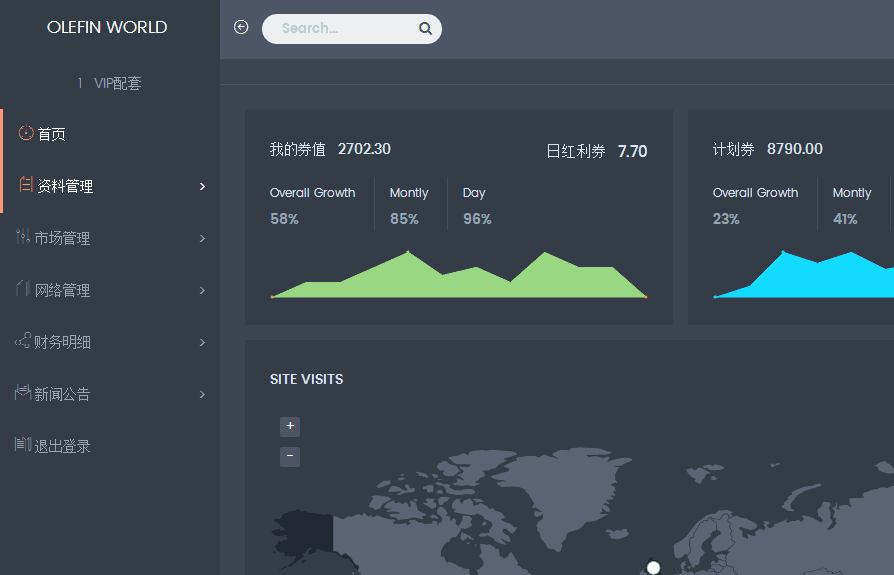Select the 首页 menu item
Viewport: 894px width, 575px height.
coord(110,134)
